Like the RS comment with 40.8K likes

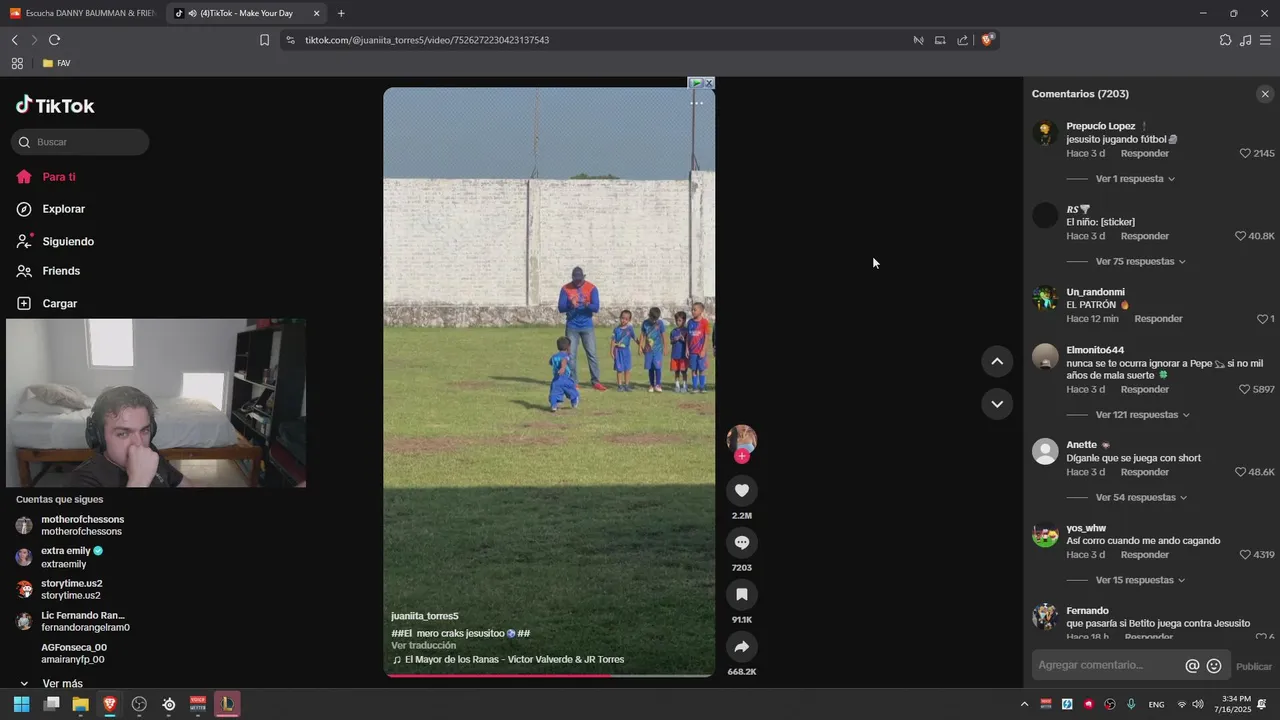pyautogui.click(x=1241, y=236)
